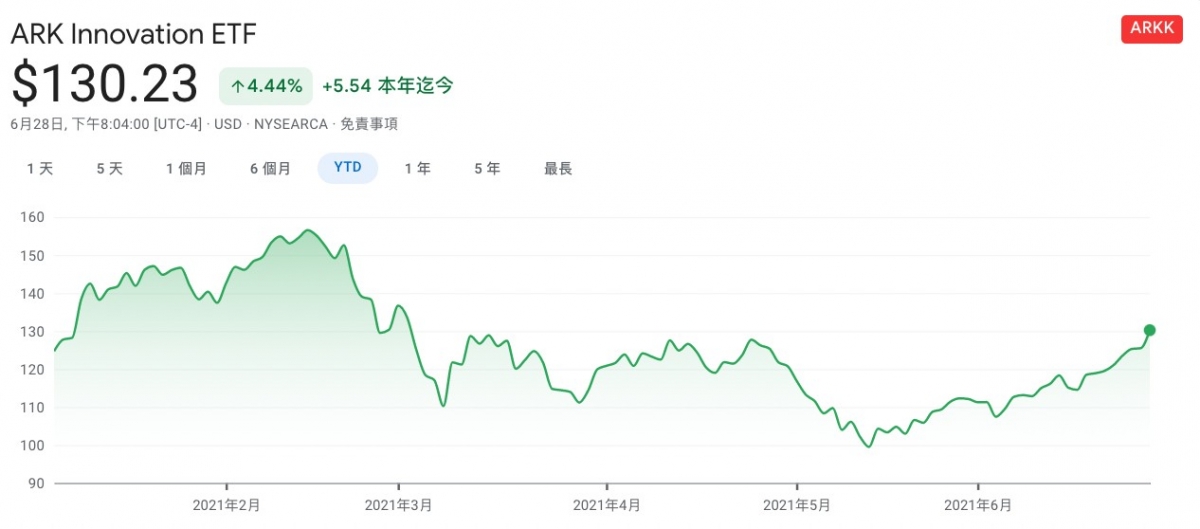Click the 2021年5月 axis label

point(797,505)
